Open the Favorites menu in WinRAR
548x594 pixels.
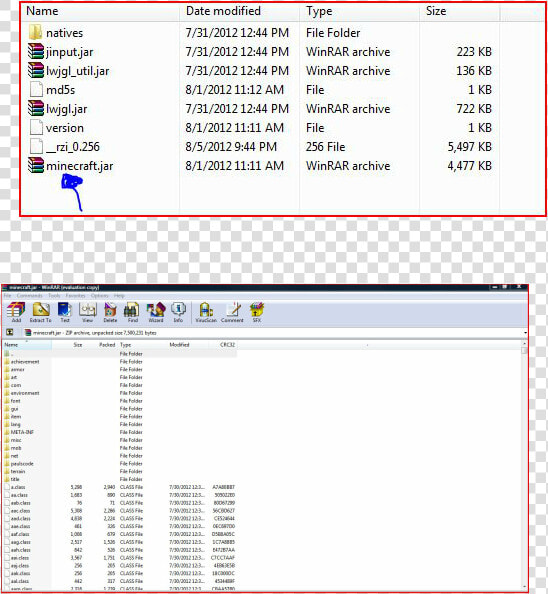[x=75, y=295]
